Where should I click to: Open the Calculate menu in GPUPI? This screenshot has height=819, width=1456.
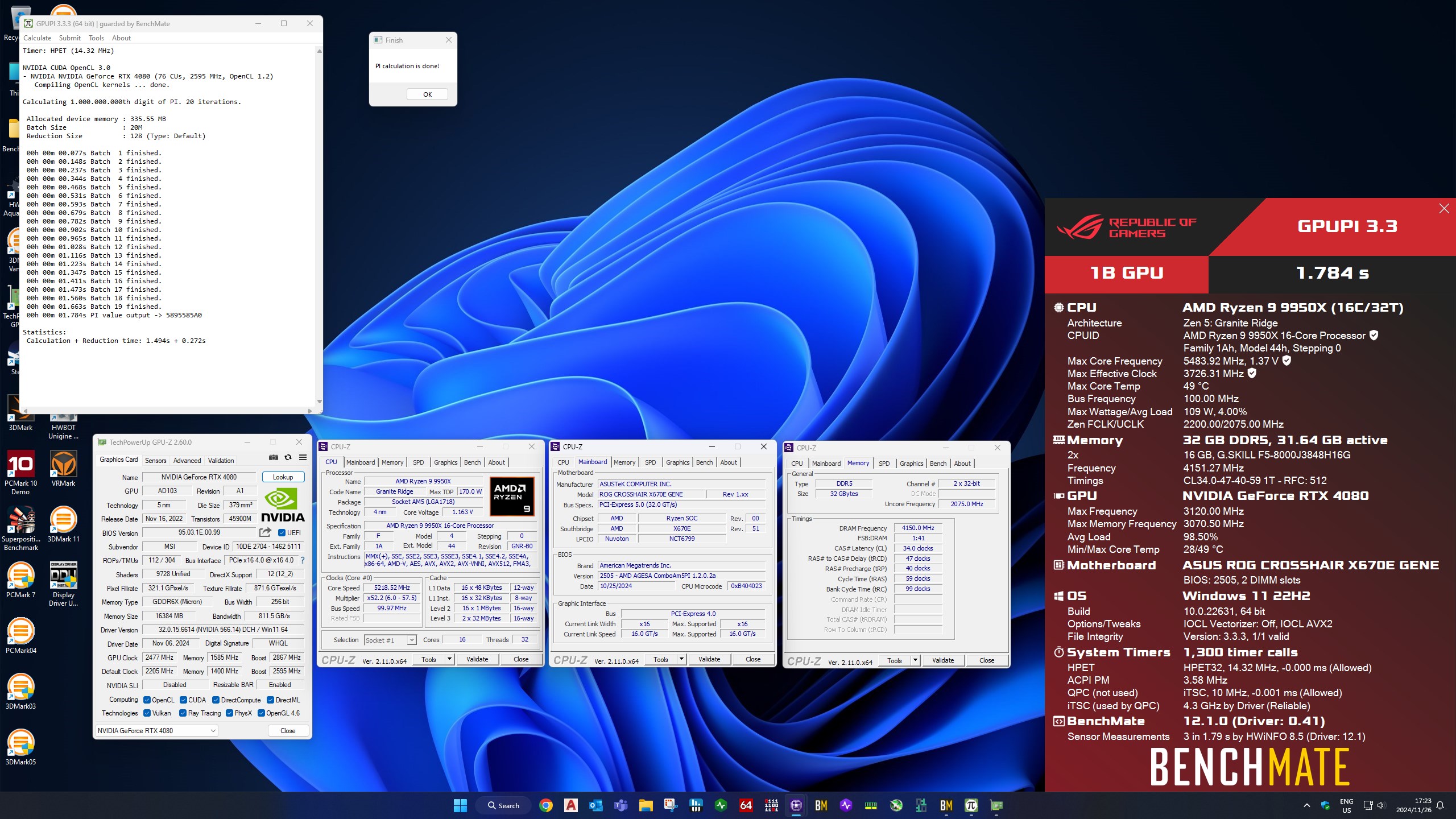pos(37,38)
